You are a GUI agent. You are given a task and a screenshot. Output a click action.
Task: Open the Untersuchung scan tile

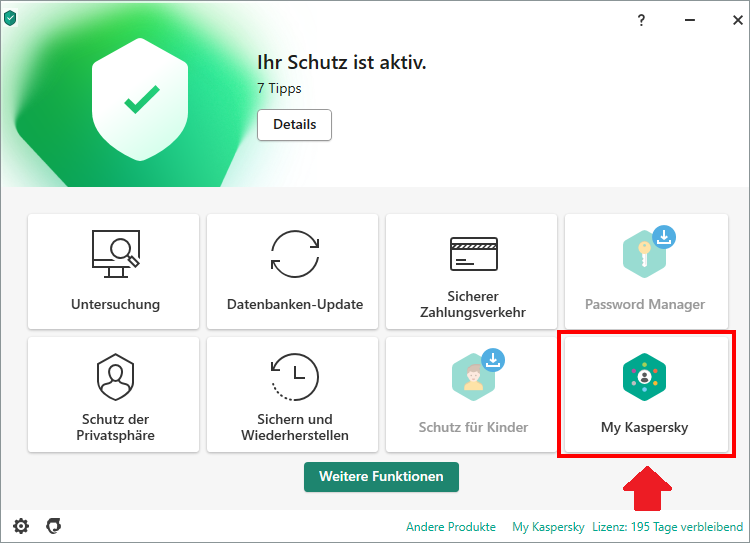(115, 271)
